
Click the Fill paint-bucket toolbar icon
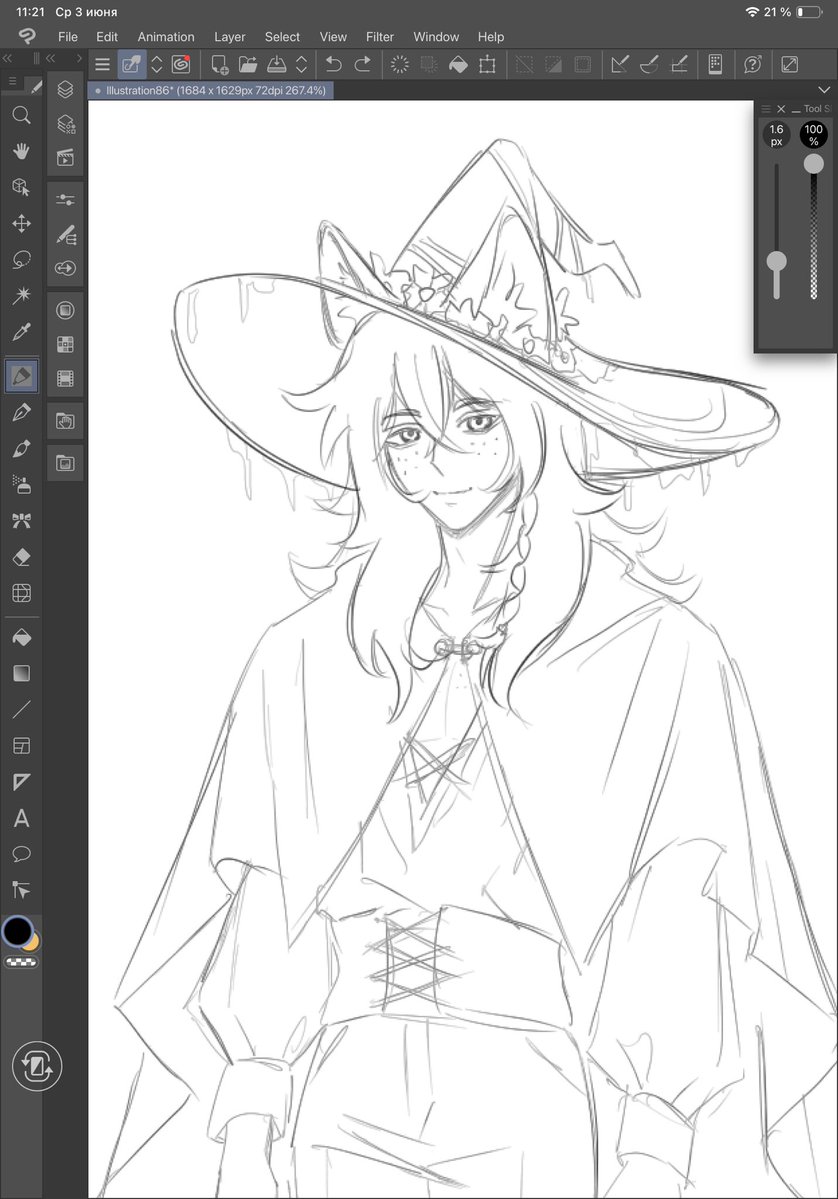click(458, 64)
